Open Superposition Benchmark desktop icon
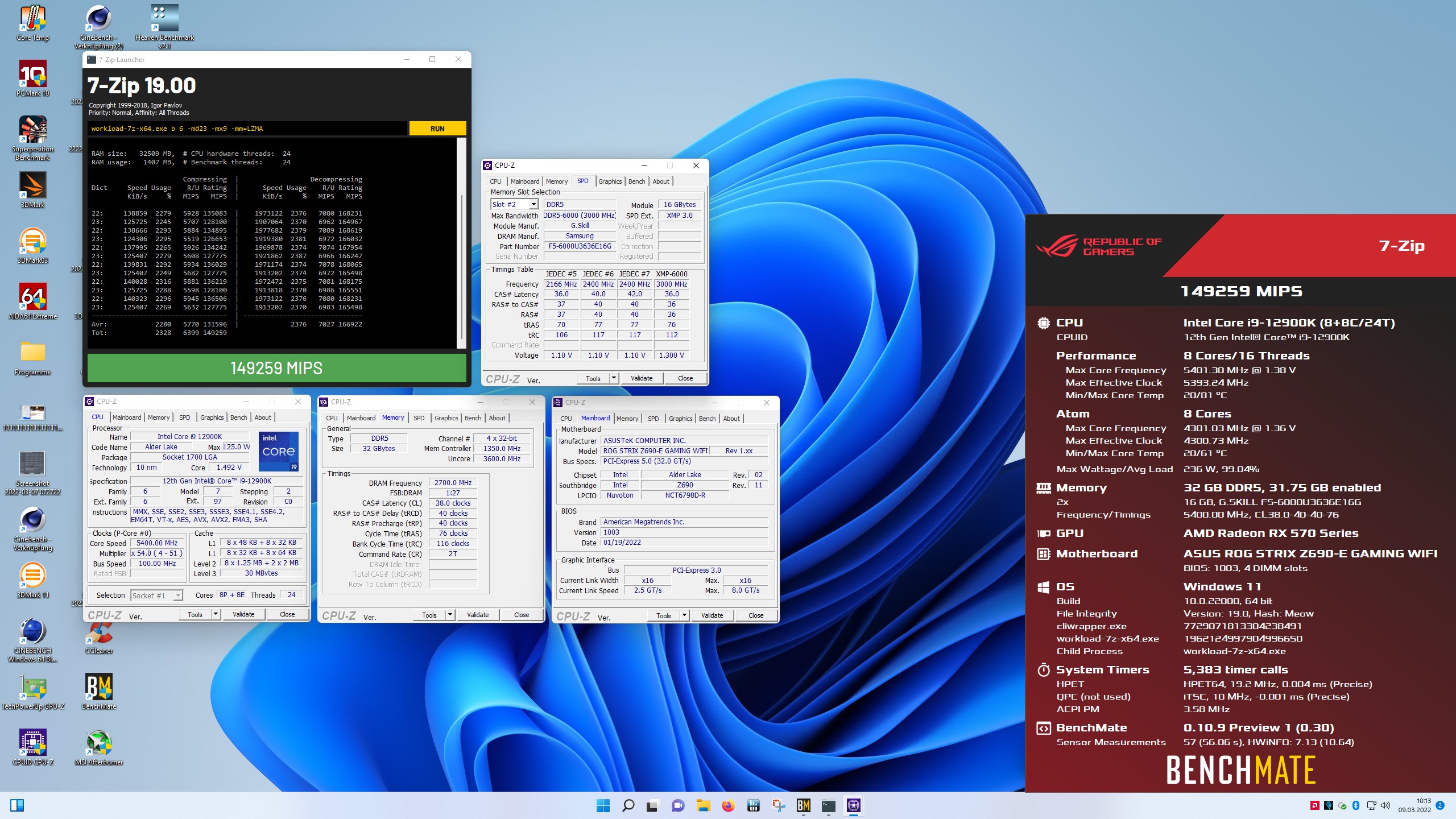 [x=33, y=138]
